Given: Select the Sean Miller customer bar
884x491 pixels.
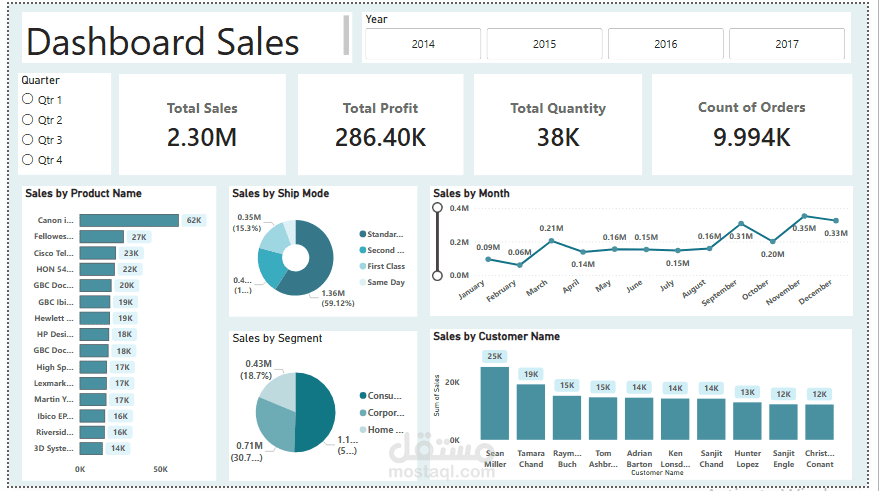Looking at the screenshot, I should [494, 403].
